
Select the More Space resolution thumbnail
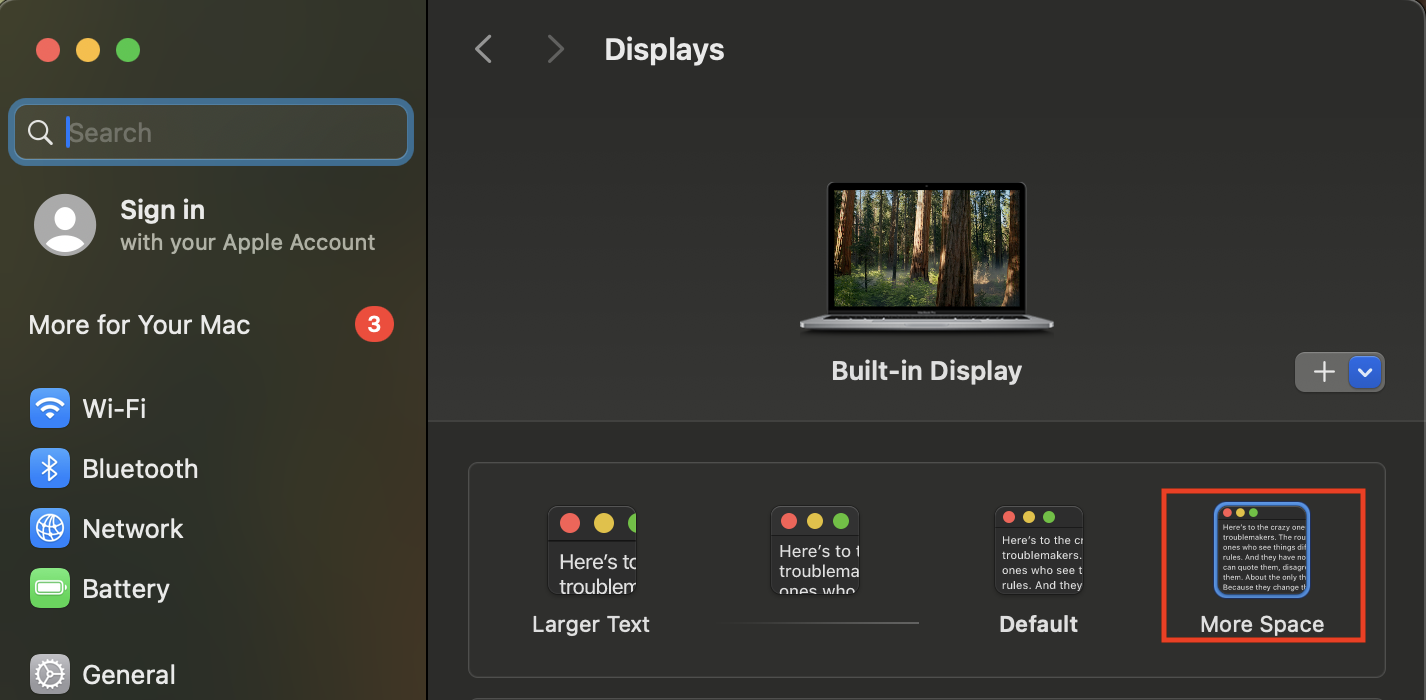pos(1262,551)
